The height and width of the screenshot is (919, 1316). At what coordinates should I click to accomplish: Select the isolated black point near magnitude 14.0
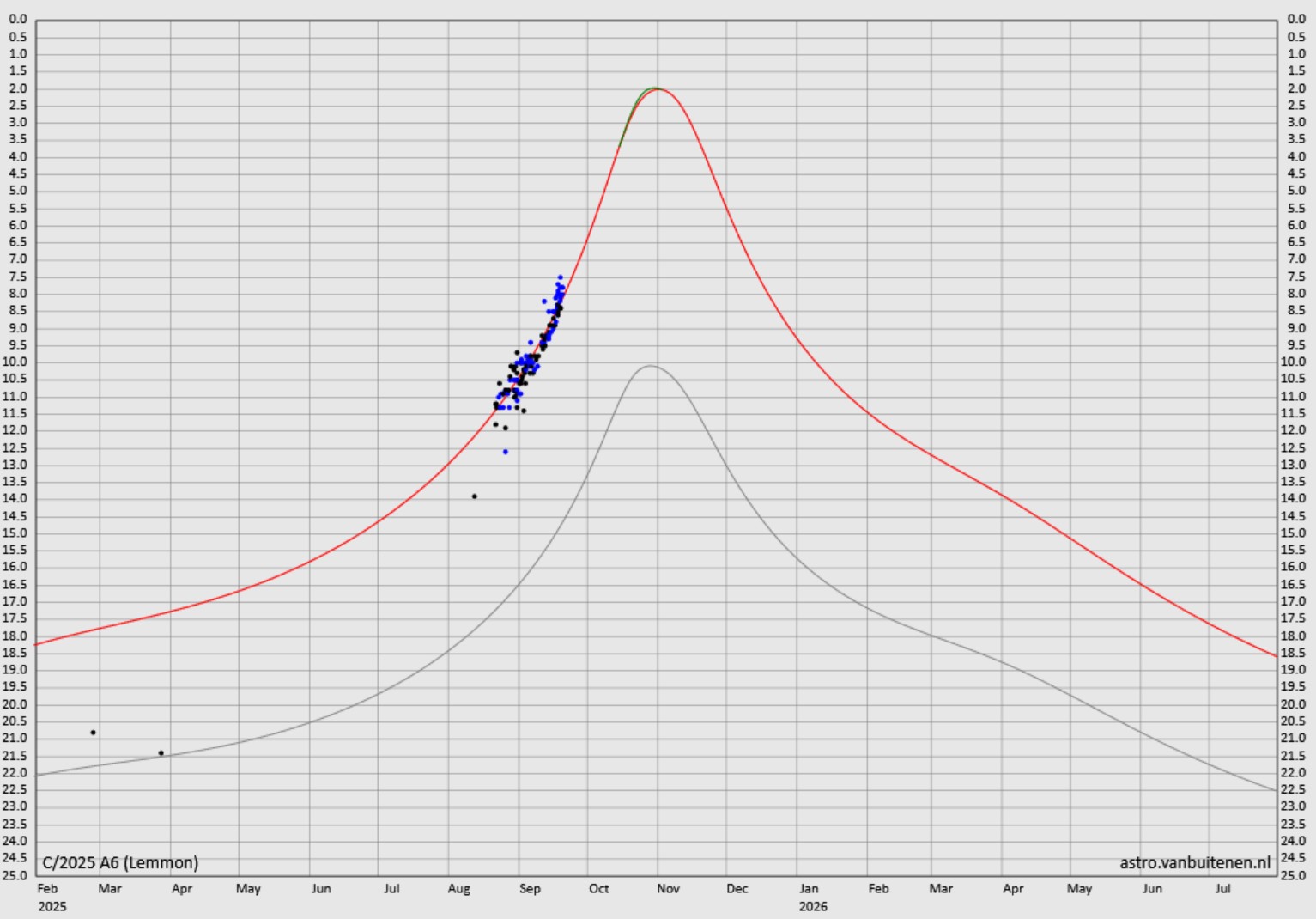coord(474,496)
